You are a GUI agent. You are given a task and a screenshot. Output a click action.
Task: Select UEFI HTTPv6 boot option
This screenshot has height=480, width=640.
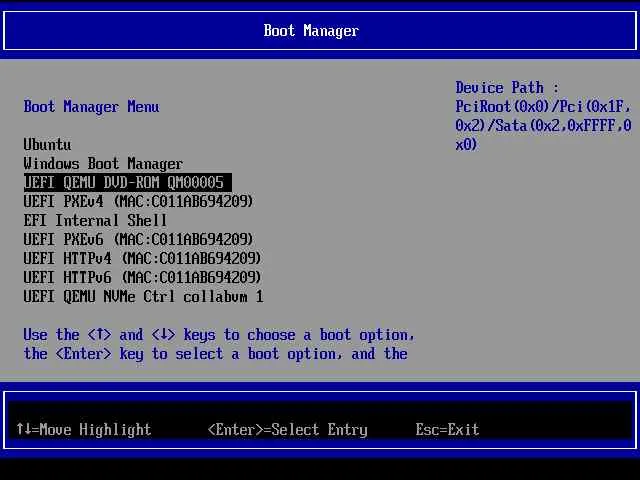(x=142, y=278)
